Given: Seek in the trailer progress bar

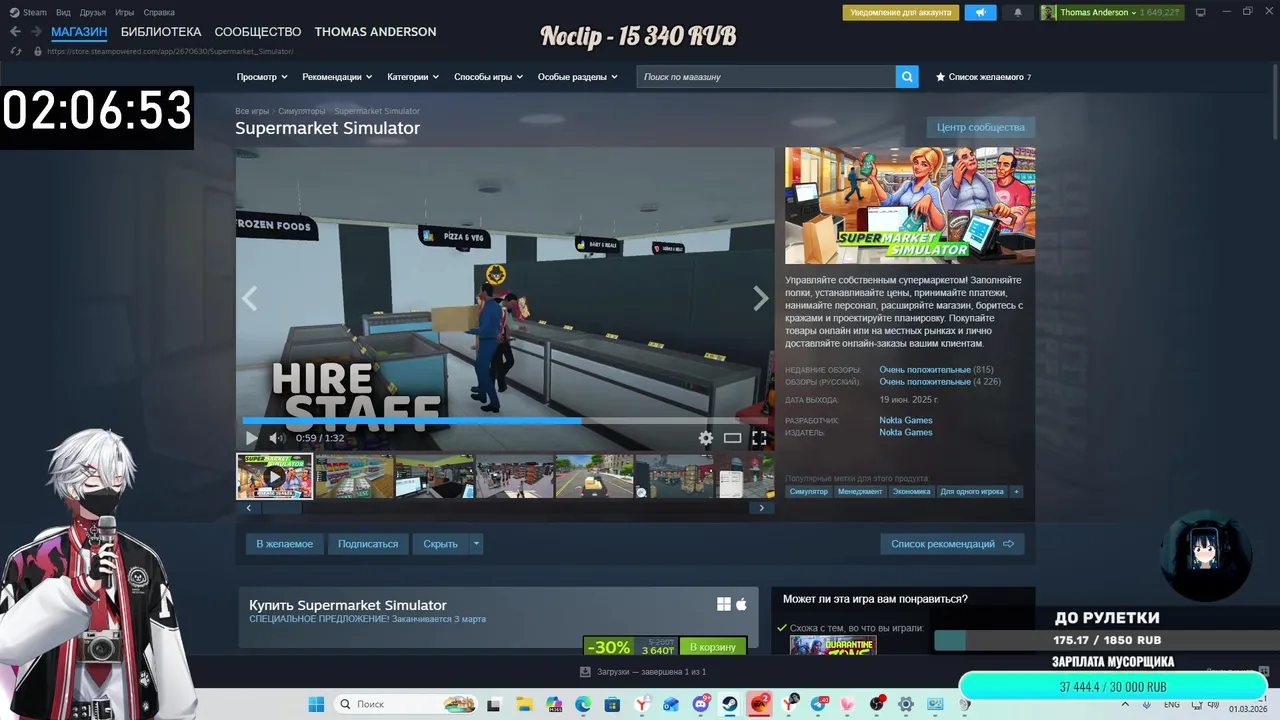Looking at the screenshot, I should 505,421.
